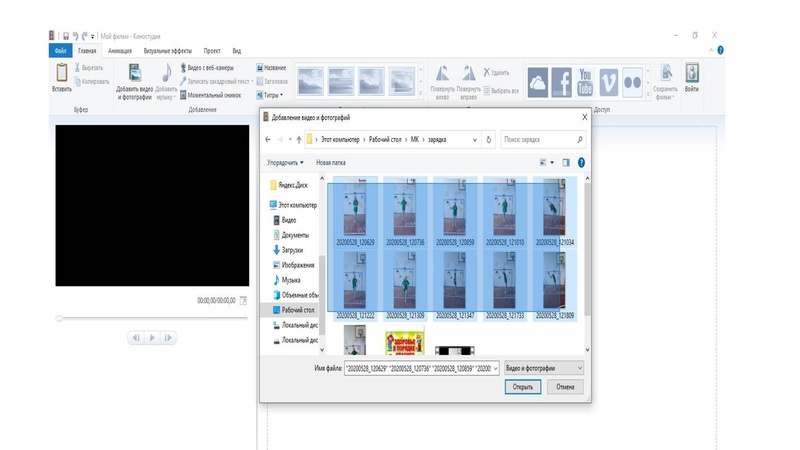Click the refresh icon beside the address bar
Viewport: 800px width, 450px height.
click(489, 140)
